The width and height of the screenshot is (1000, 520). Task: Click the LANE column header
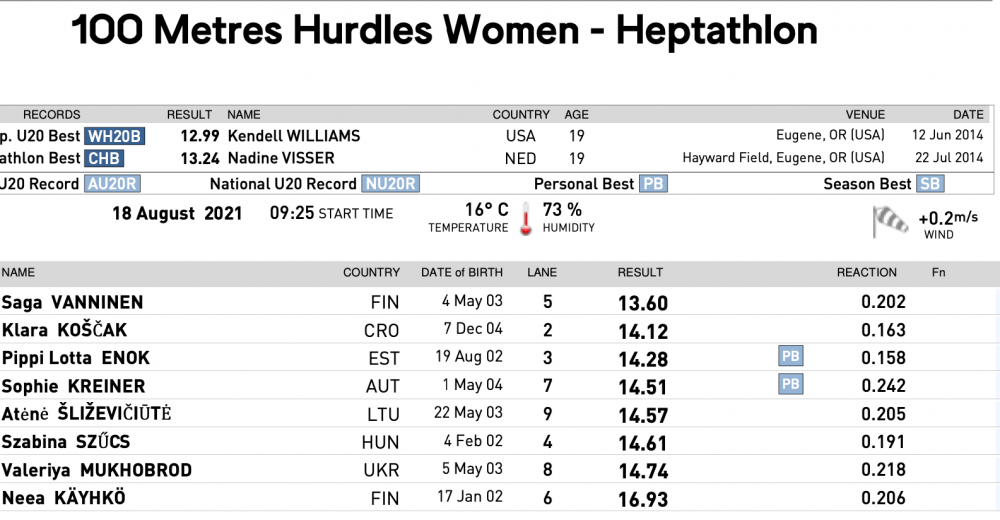(x=542, y=272)
